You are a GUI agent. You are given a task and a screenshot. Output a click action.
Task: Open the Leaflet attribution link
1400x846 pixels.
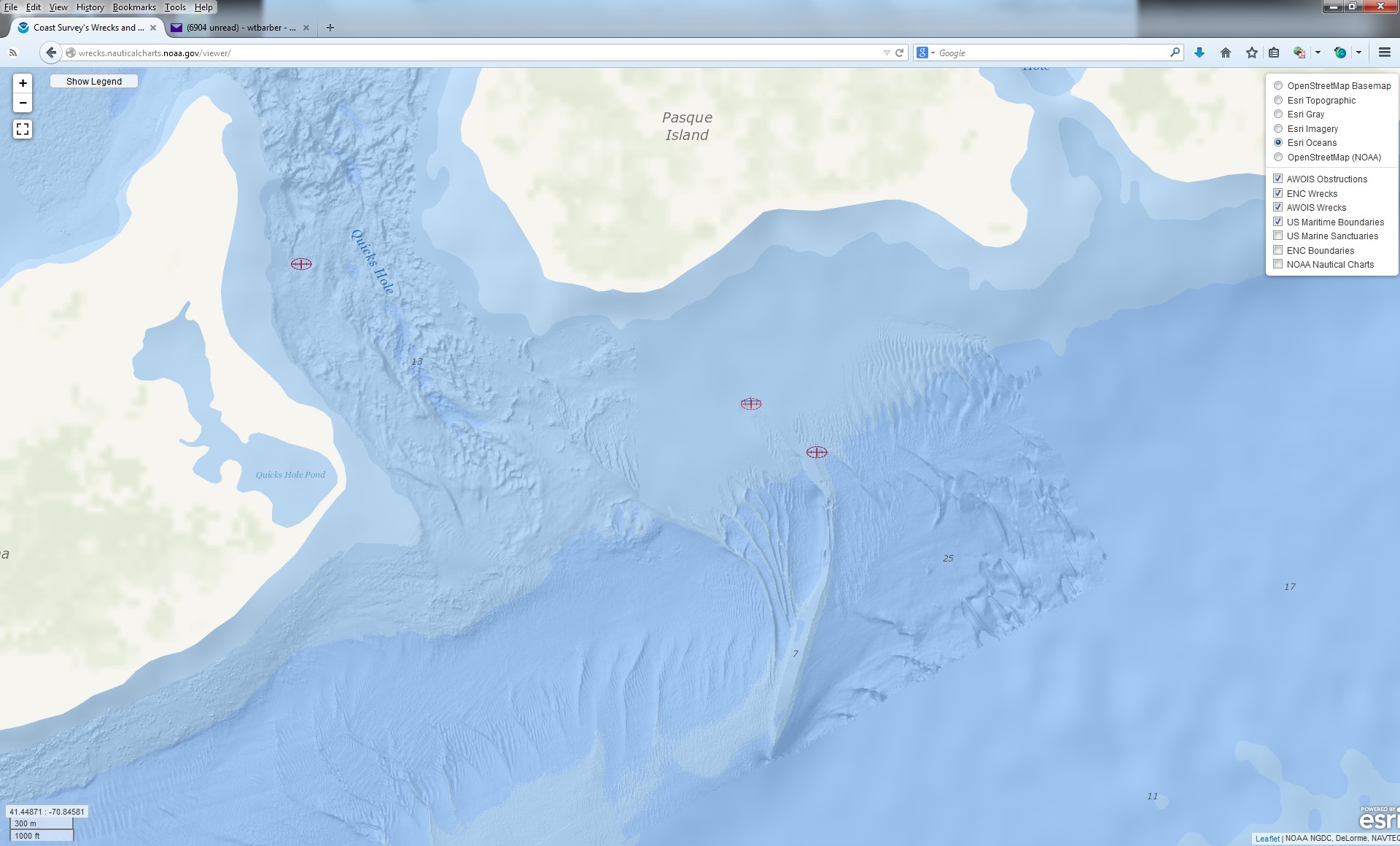tap(1267, 839)
